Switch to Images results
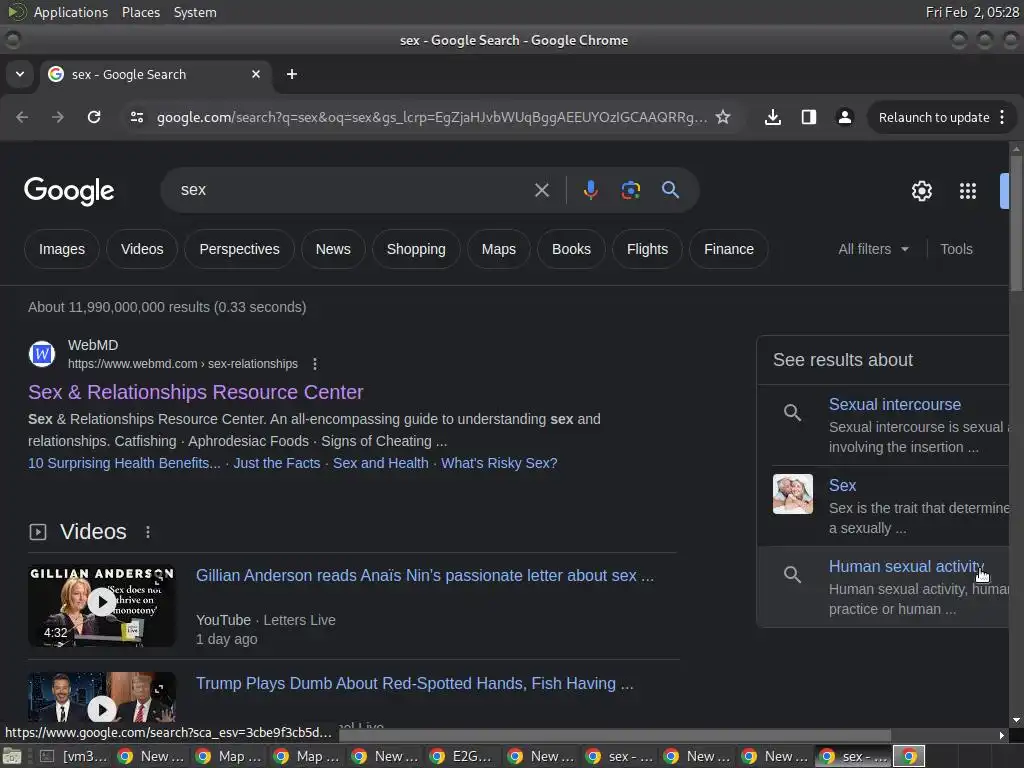This screenshot has width=1024, height=768. pos(62,249)
